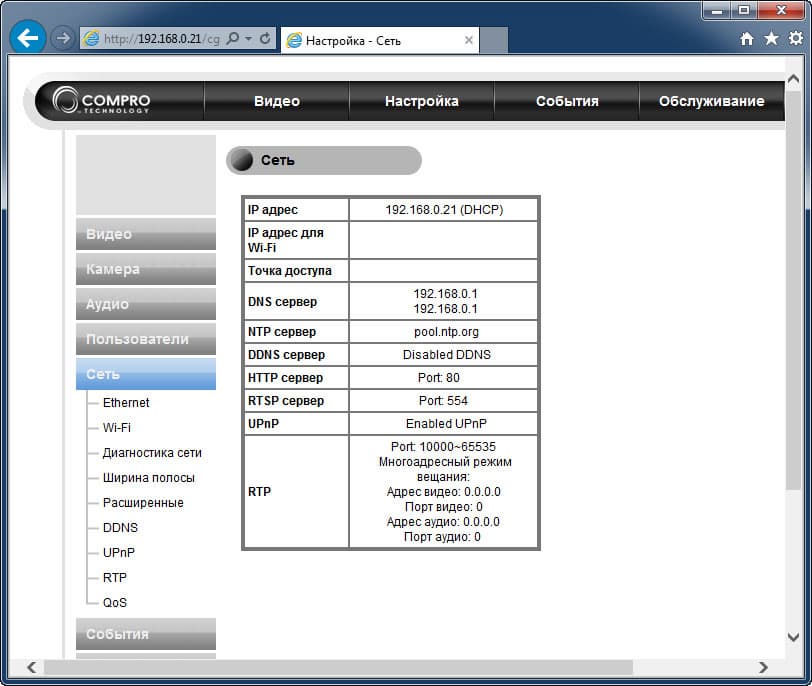
Task: Click the refresh icon in address bar
Action: (x=265, y=38)
